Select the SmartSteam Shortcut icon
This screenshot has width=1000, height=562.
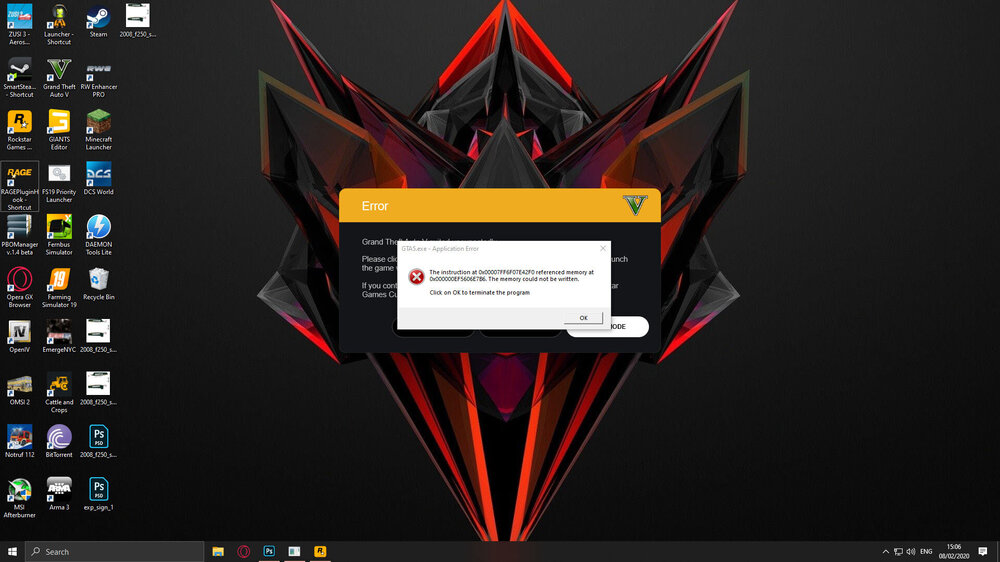coord(19,77)
